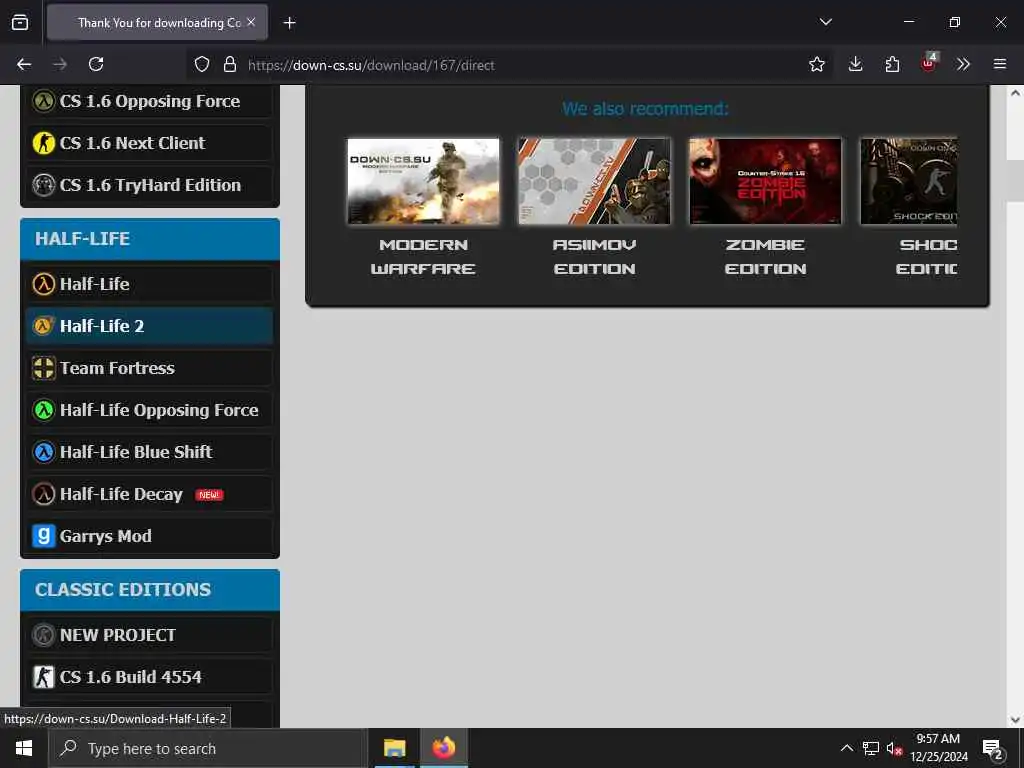Open the Asiimov Edition thumbnail image

(594, 181)
